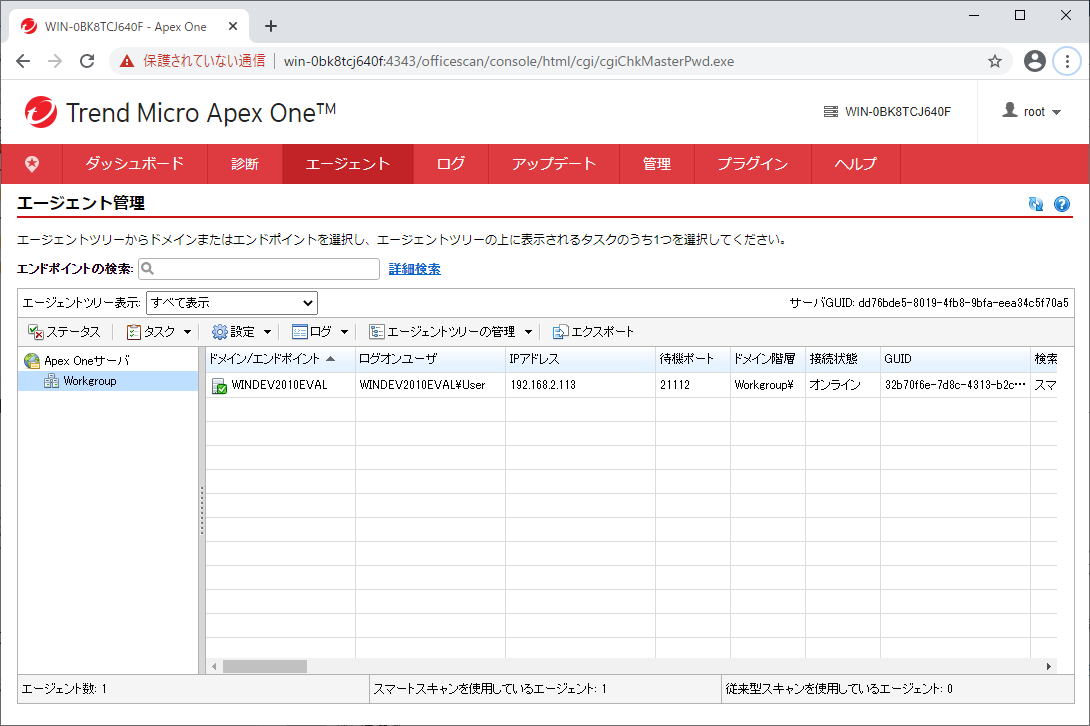This screenshot has width=1090, height=726.
Task: Click the agent tree management icon
Action: 377,332
